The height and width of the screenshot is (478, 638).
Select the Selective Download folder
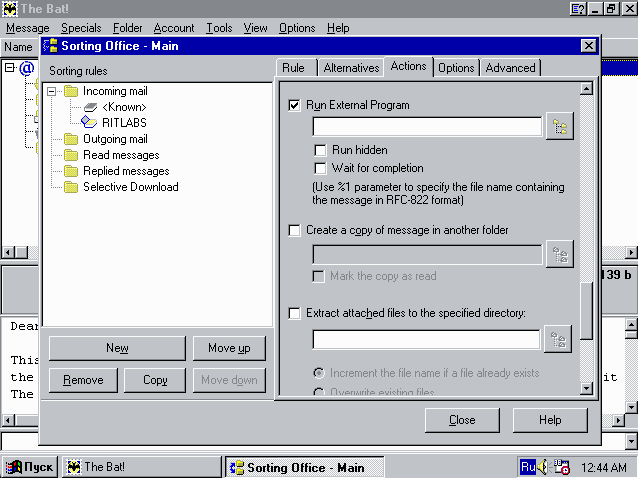131,187
